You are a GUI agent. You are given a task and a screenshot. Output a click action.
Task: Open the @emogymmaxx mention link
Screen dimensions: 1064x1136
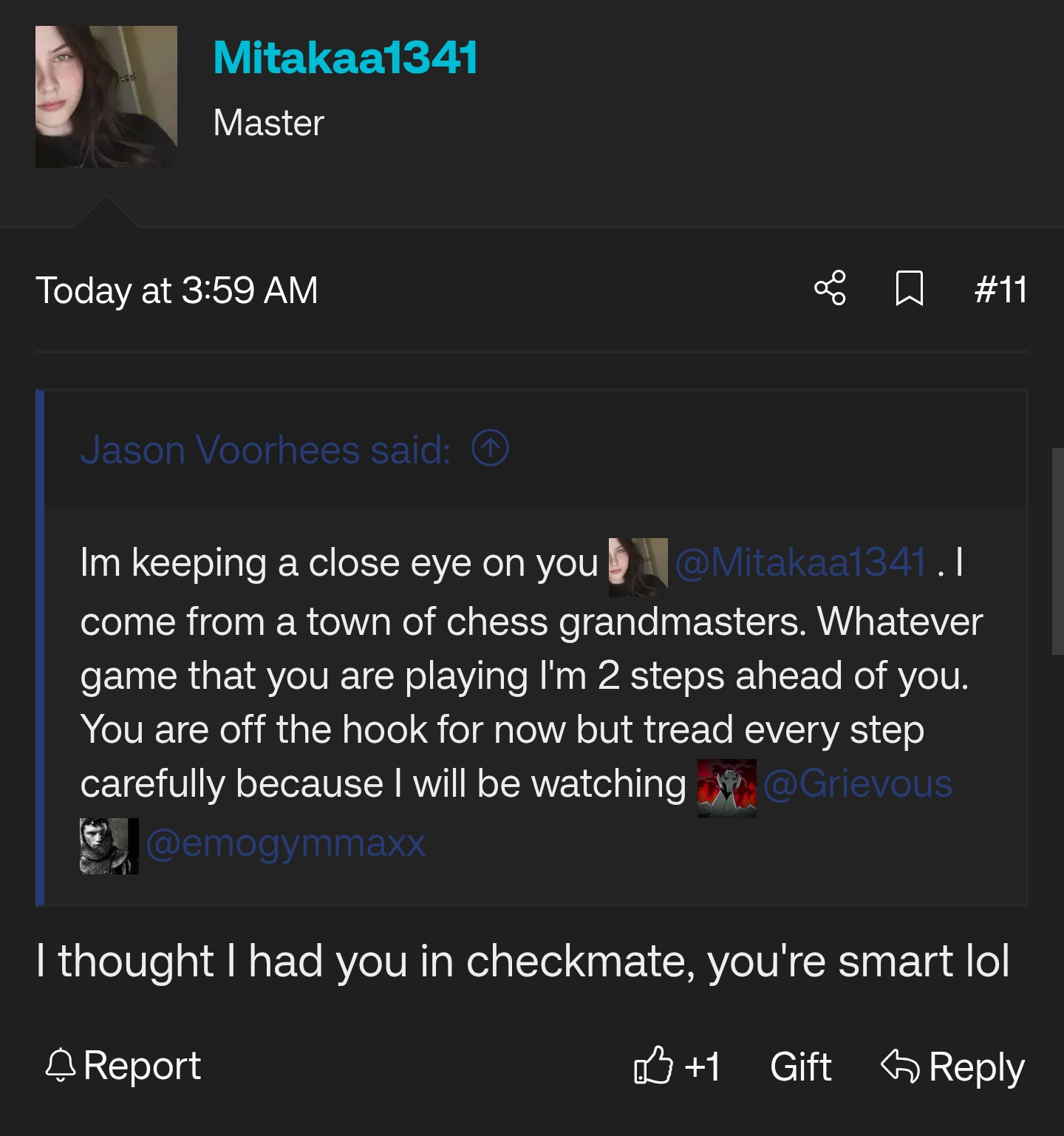click(x=285, y=843)
